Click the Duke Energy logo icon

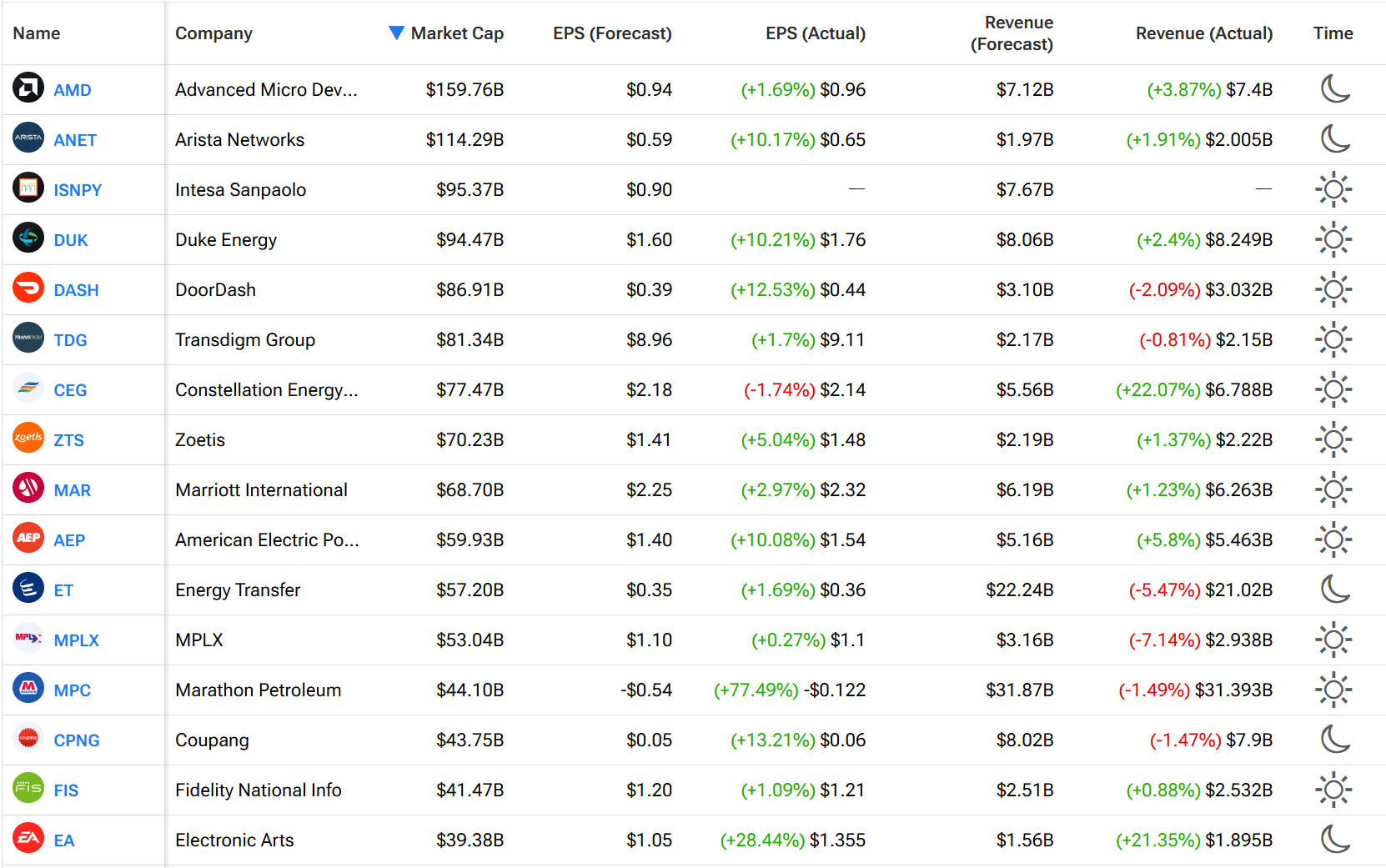[28, 238]
